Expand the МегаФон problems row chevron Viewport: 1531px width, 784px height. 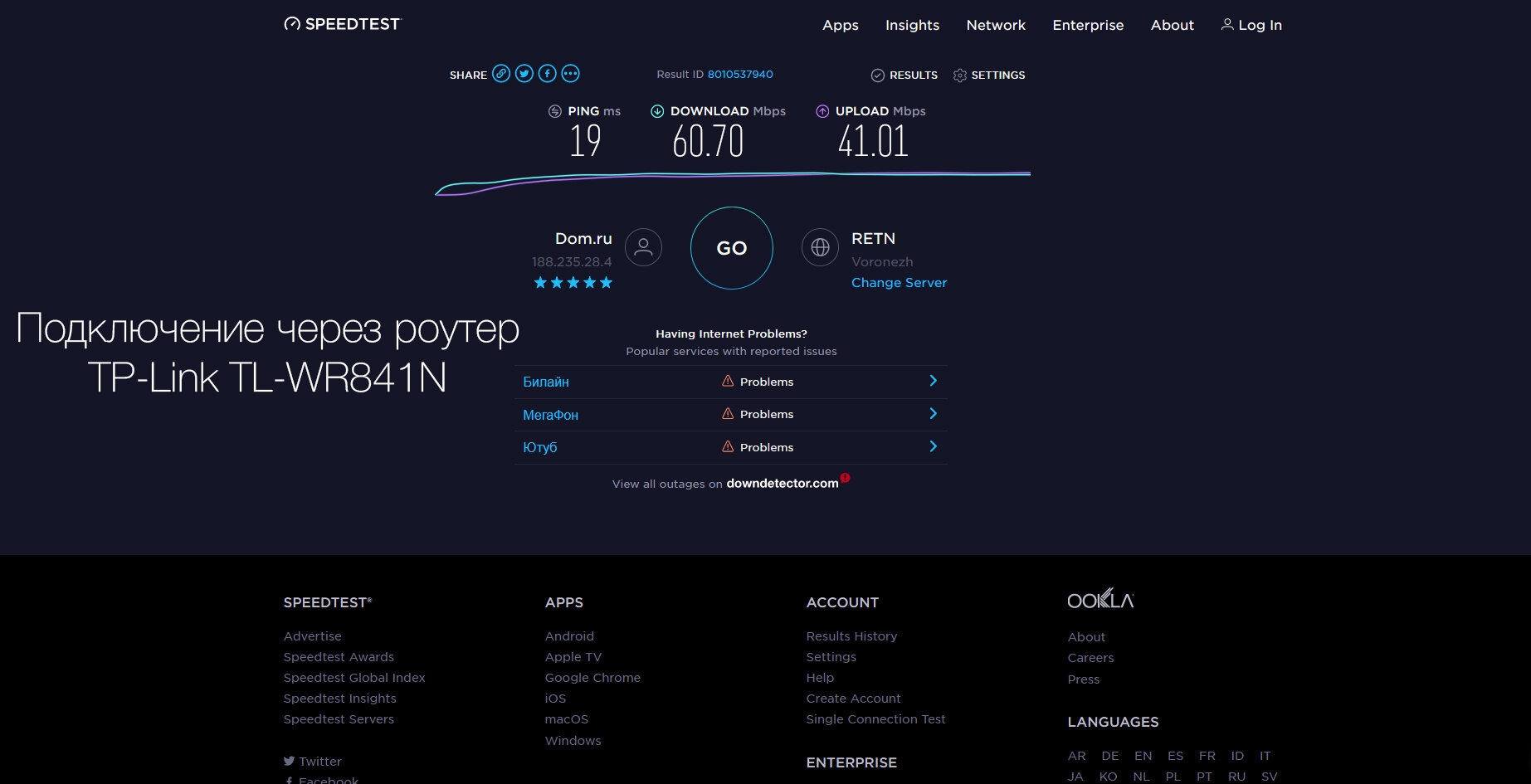(934, 413)
